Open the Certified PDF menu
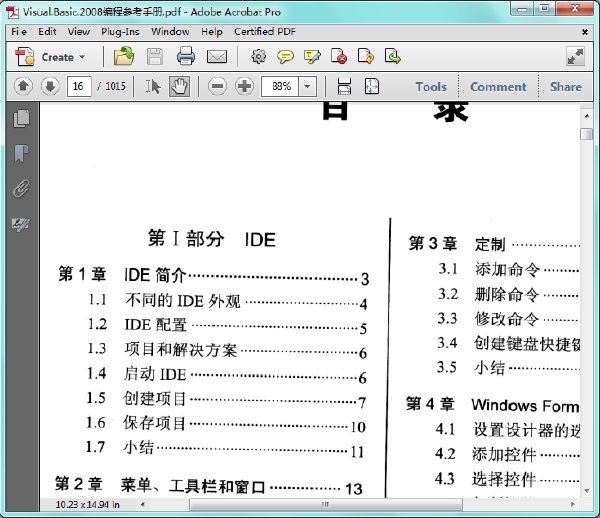 click(x=265, y=31)
